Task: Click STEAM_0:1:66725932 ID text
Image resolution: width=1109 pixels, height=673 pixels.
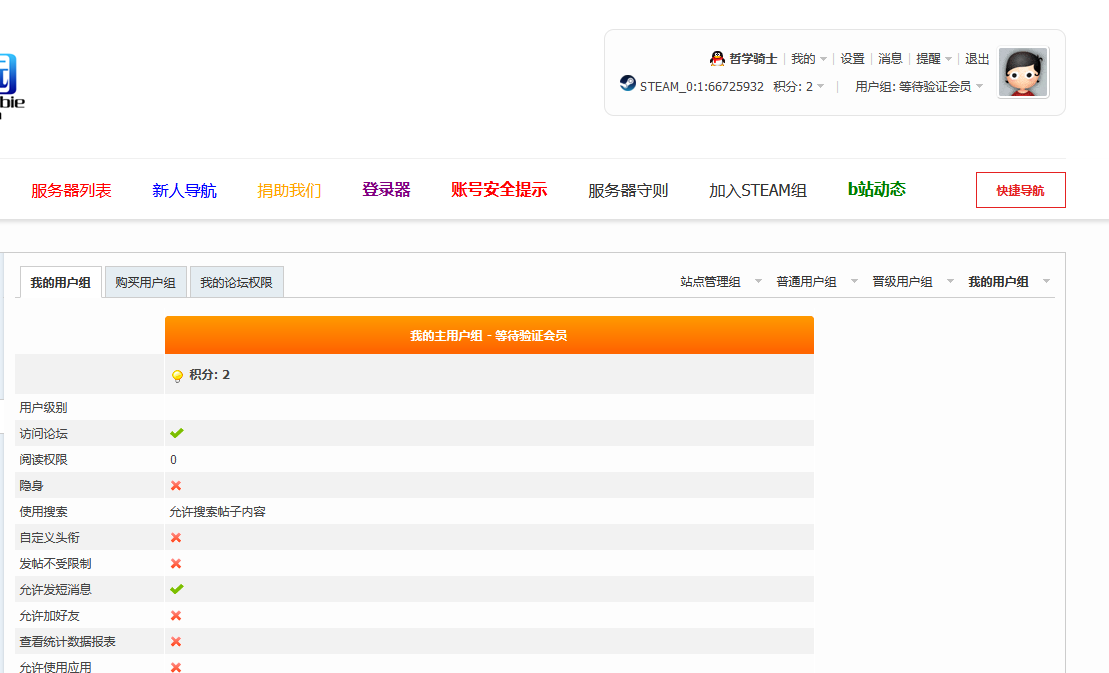Action: tap(702, 86)
